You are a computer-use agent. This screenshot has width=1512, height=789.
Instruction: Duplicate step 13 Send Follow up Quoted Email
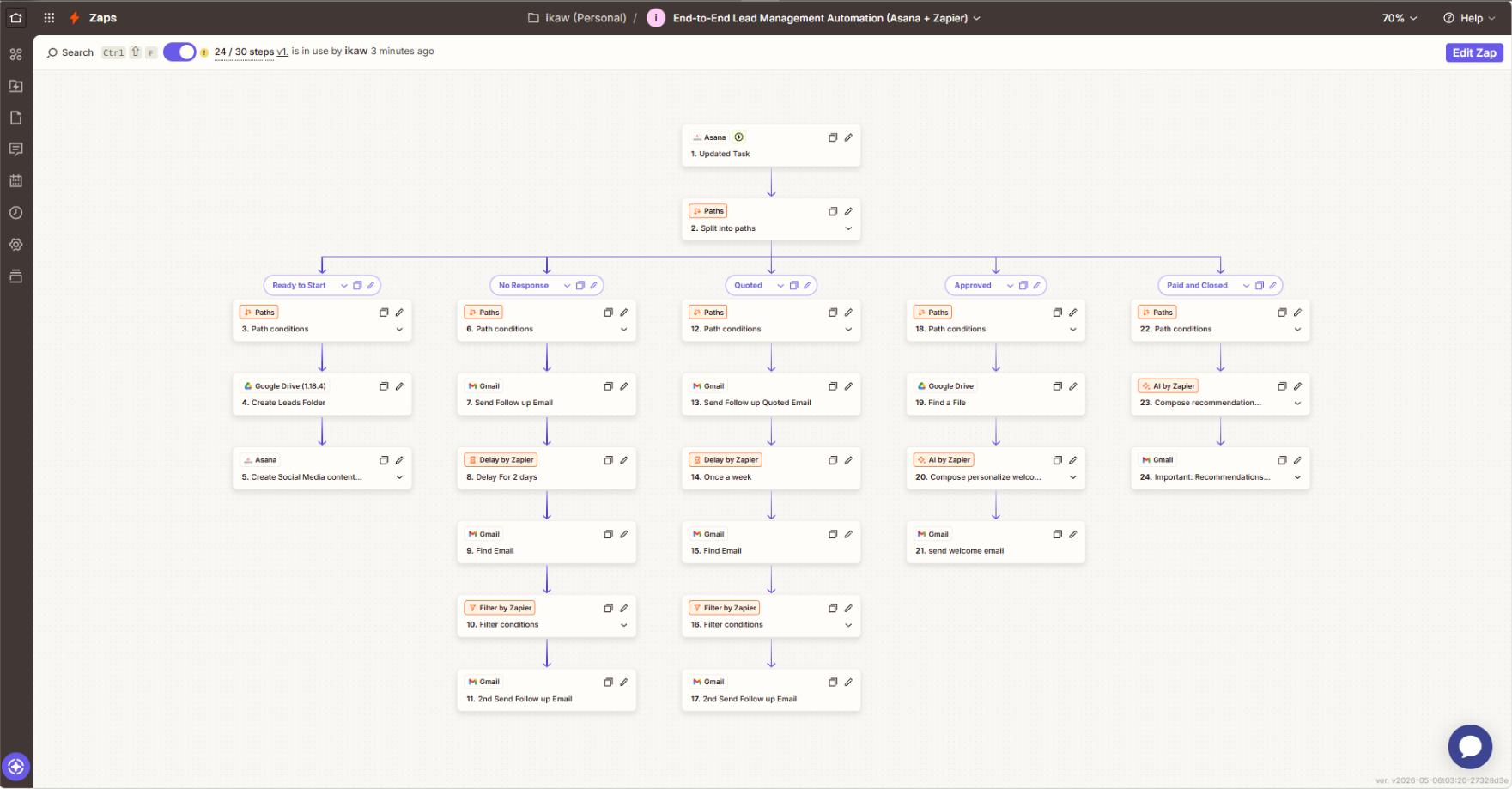pos(833,386)
